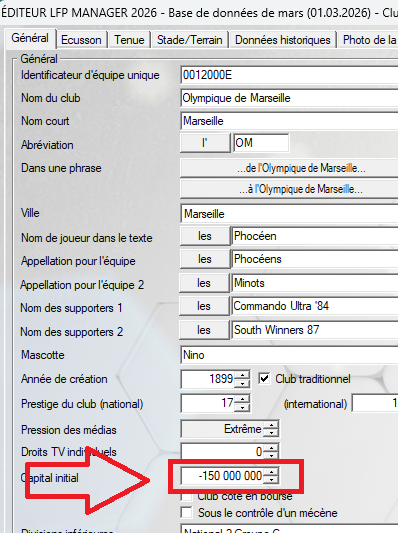
Task: Decrease Année de création with down arrow
Action: pos(242,383)
